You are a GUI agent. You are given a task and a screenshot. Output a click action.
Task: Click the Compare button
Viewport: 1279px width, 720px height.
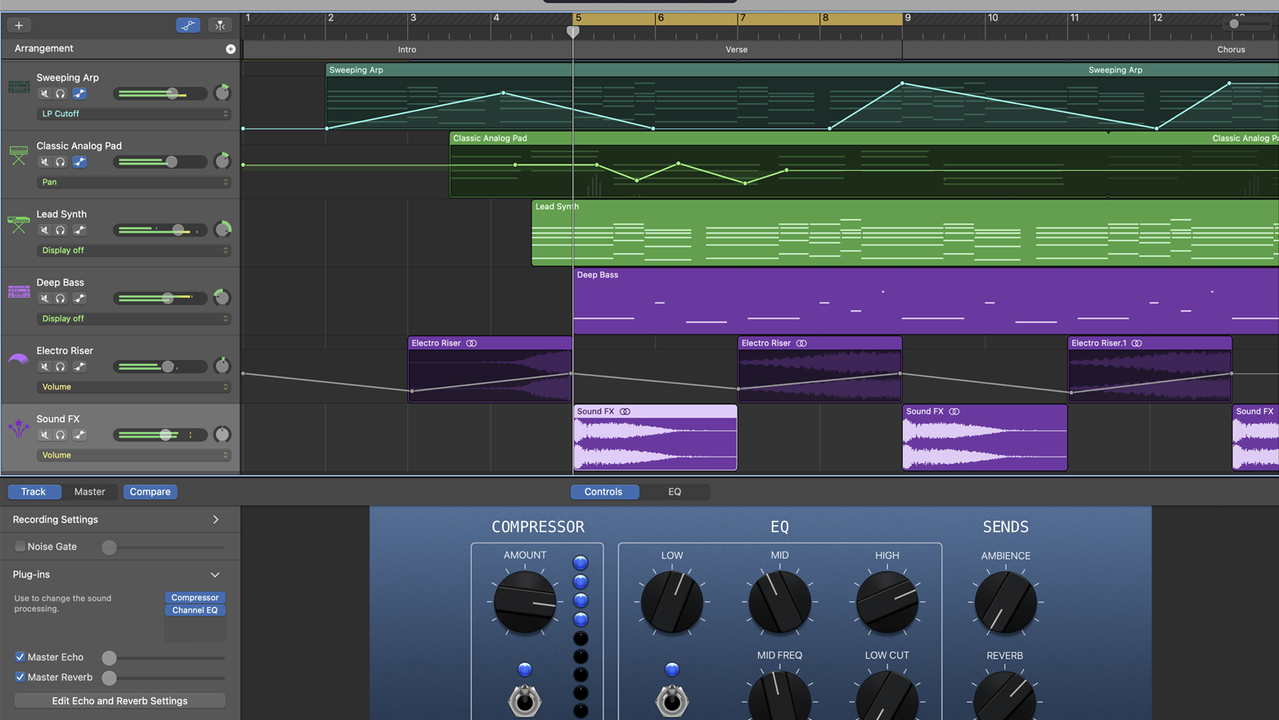coord(150,492)
